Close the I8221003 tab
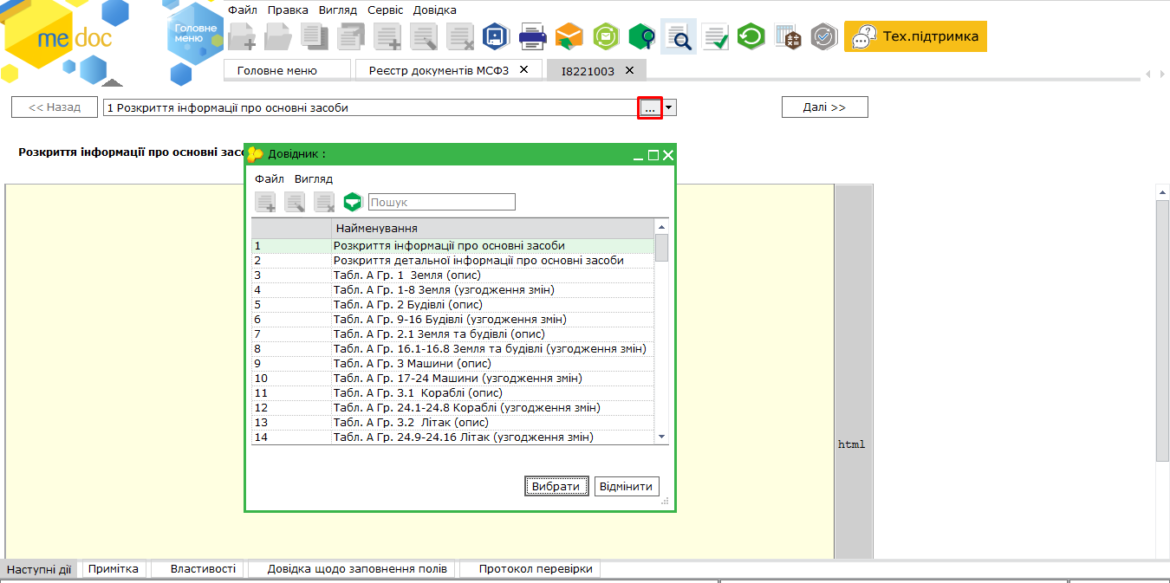 629,69
